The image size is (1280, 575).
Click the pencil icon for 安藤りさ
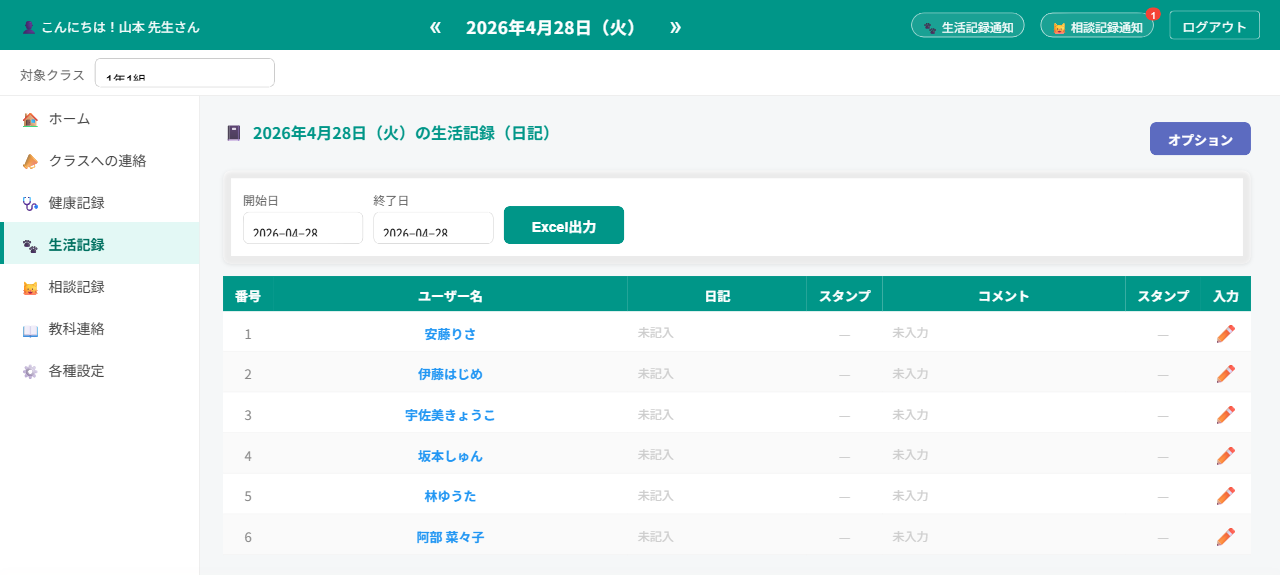point(1225,334)
